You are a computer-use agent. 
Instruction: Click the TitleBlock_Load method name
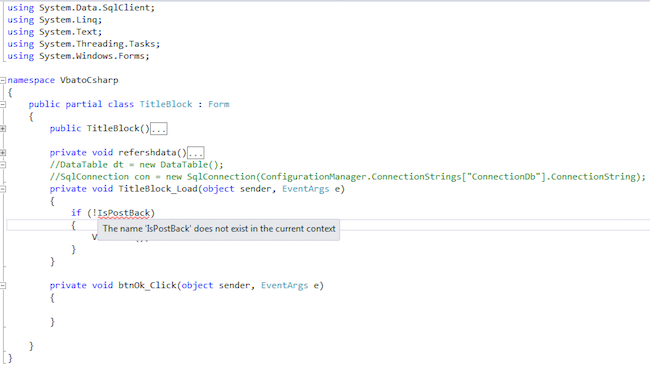pyautogui.click(x=158, y=189)
